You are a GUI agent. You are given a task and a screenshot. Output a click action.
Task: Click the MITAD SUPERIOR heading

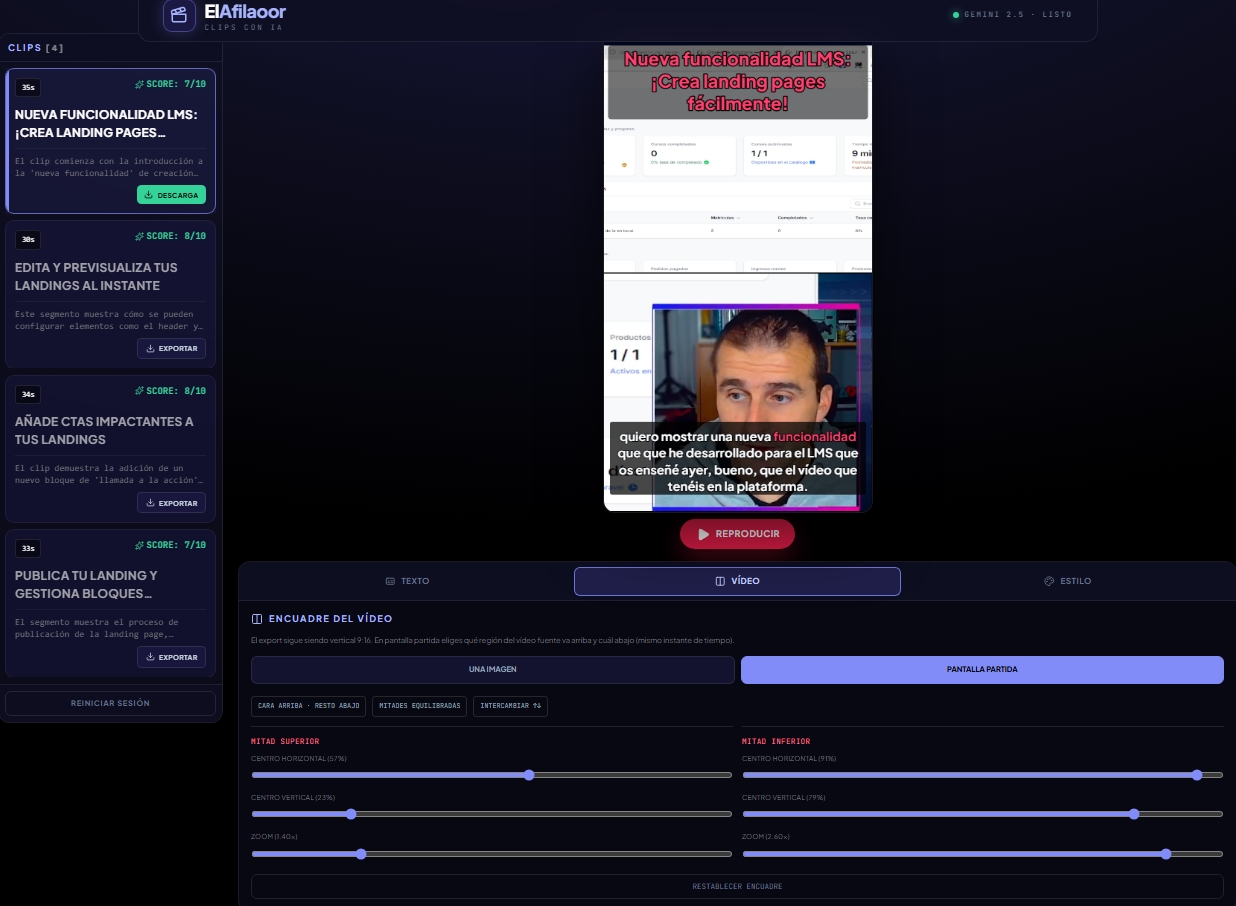(285, 741)
